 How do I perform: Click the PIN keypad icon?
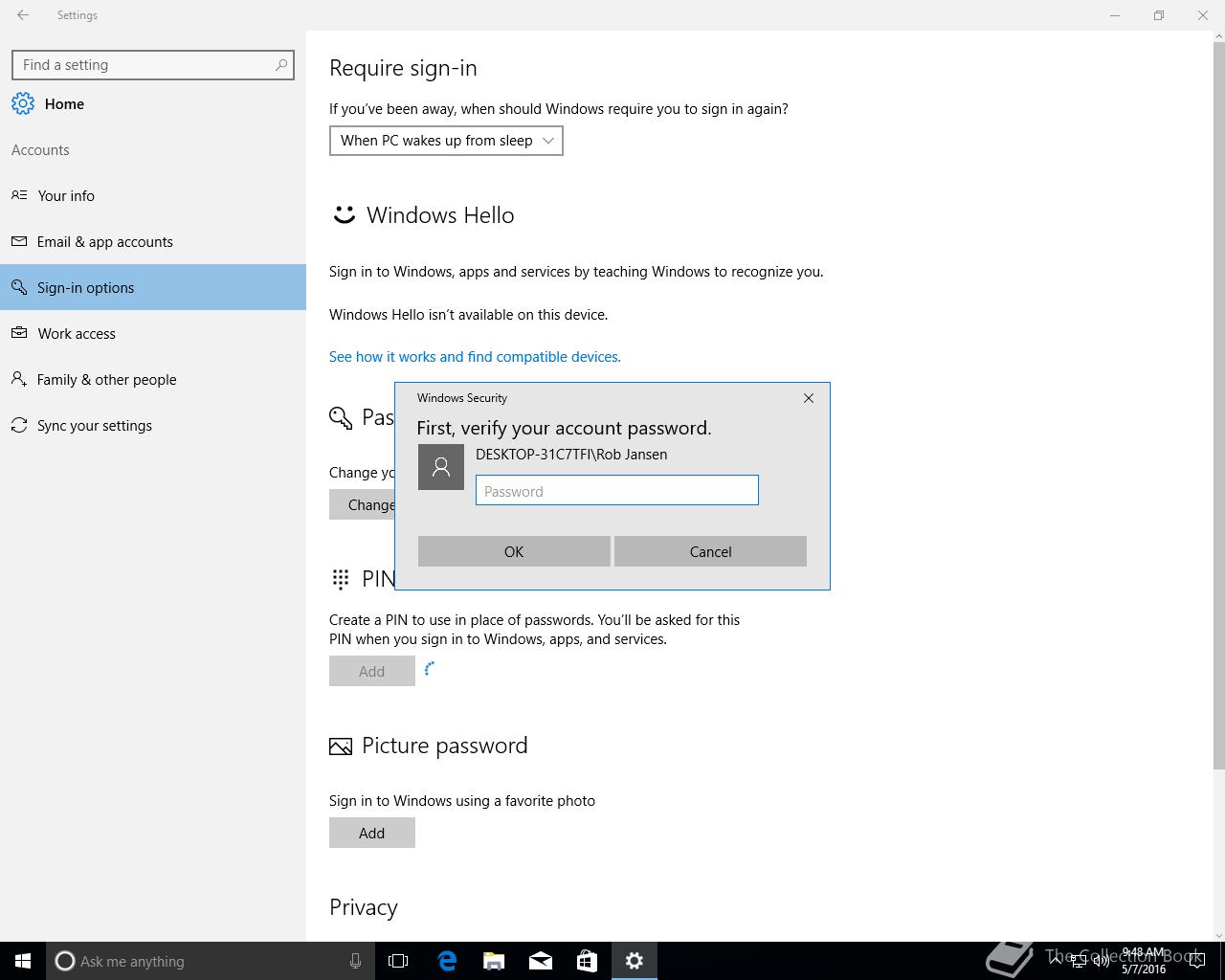pos(341,579)
